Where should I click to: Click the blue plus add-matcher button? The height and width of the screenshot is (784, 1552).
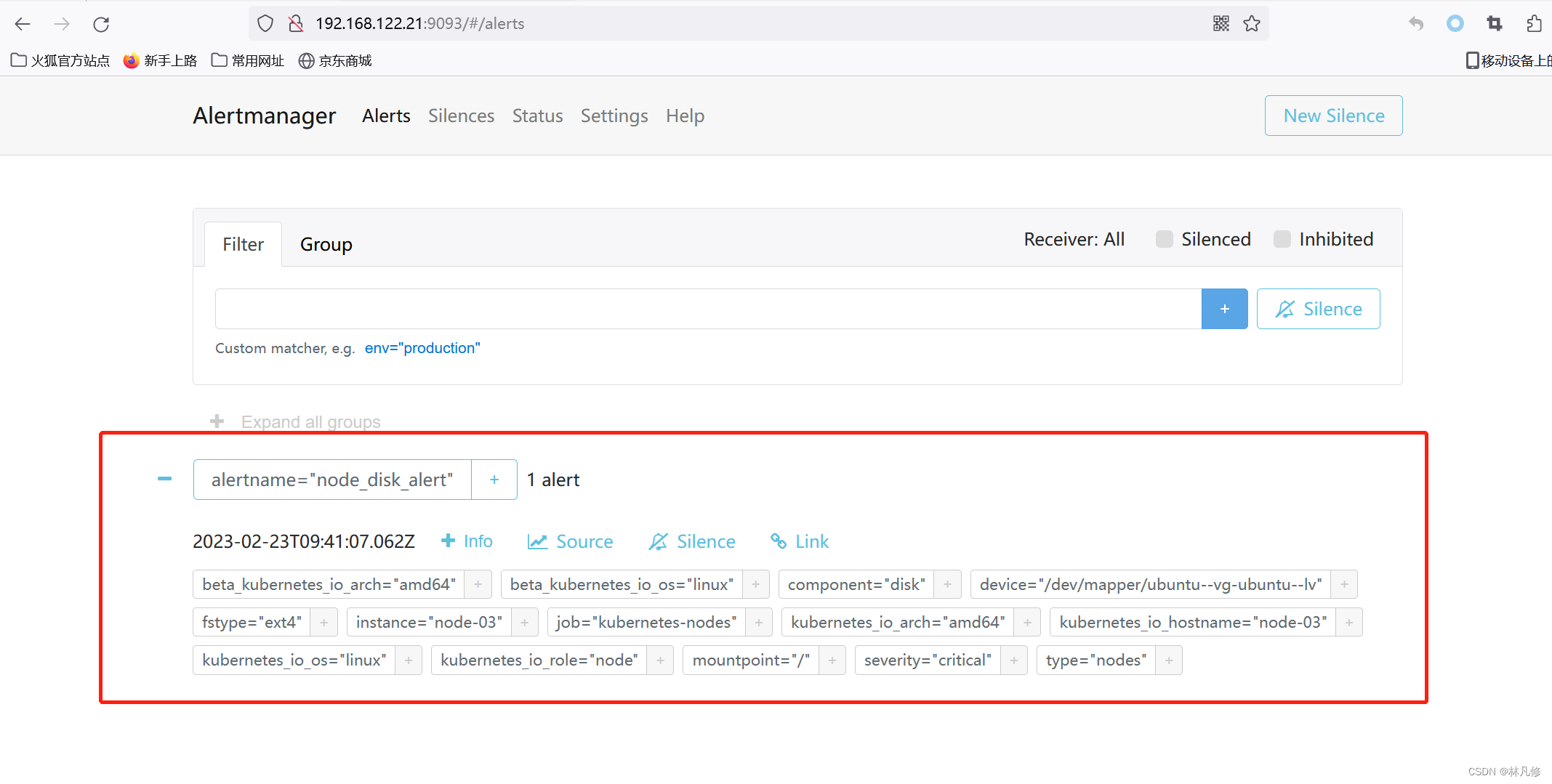coord(1224,309)
